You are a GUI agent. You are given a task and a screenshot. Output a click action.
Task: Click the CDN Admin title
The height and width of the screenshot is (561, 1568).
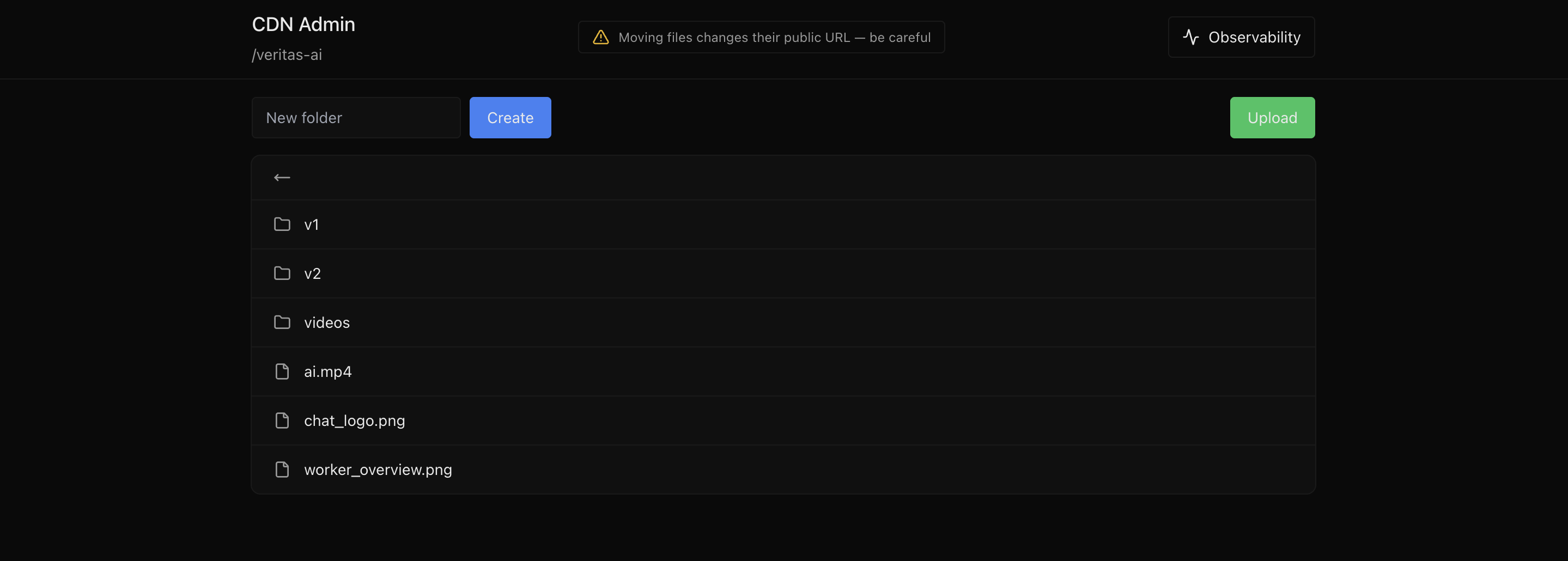pos(303,25)
